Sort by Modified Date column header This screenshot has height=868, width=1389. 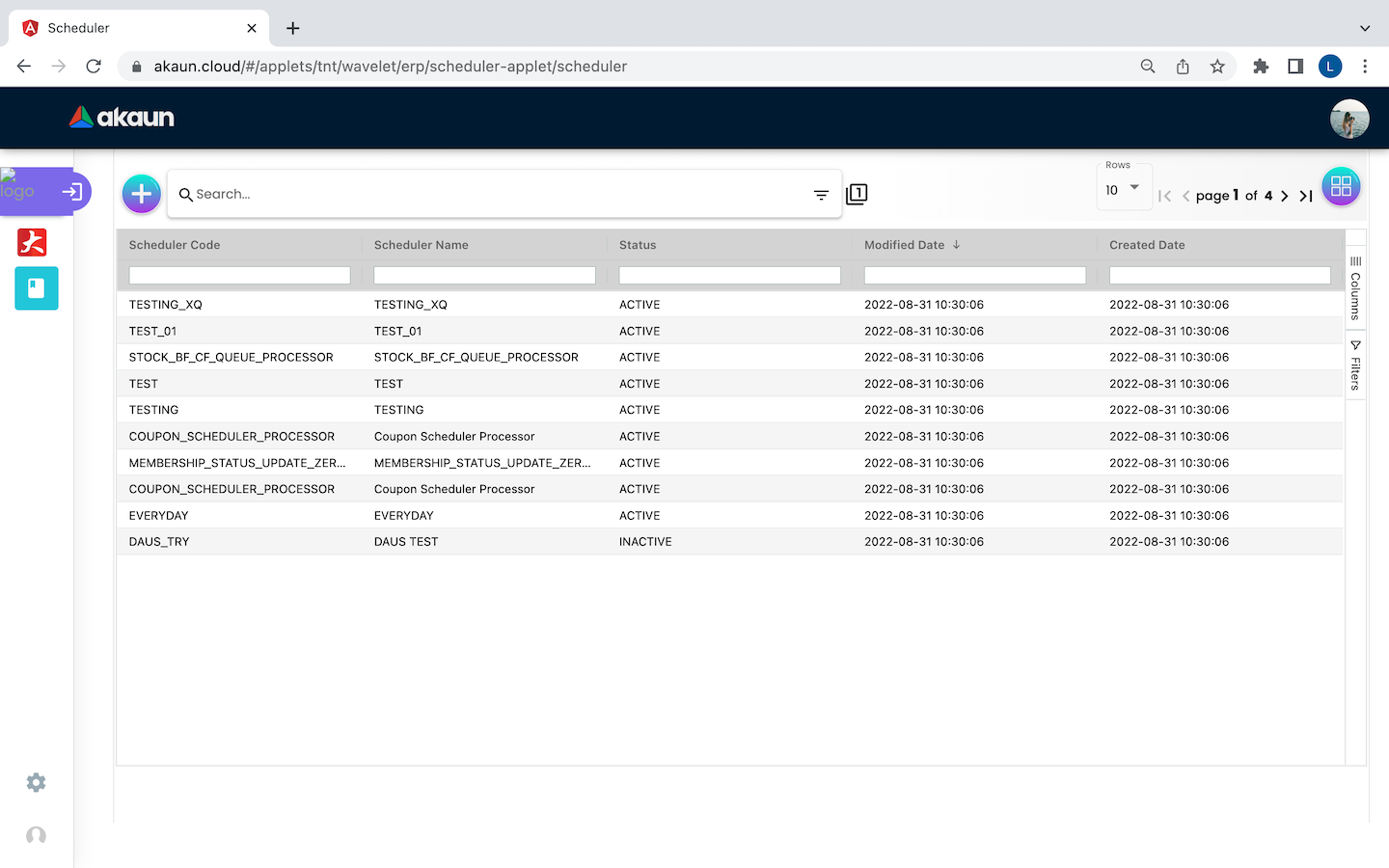tap(904, 245)
